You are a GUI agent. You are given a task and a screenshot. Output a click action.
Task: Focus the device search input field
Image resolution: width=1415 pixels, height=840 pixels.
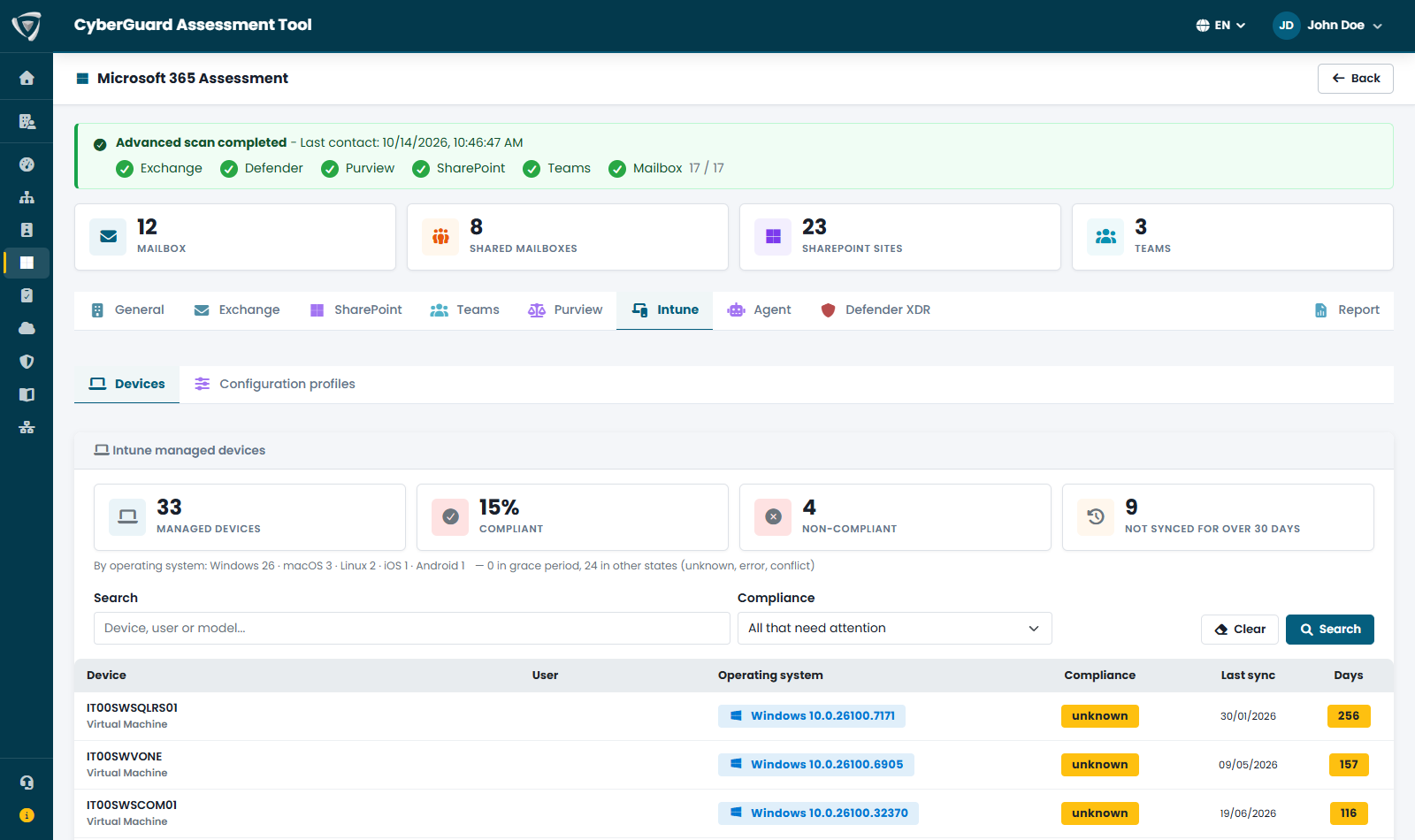pyautogui.click(x=411, y=629)
